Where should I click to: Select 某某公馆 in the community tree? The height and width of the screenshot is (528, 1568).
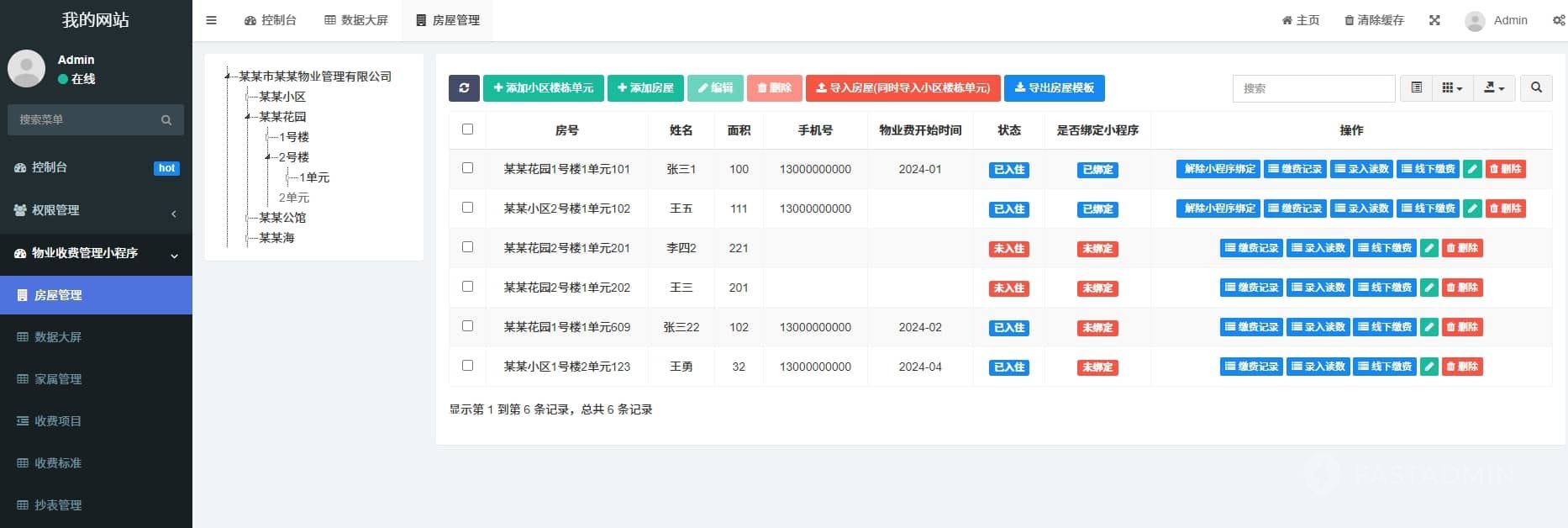(282, 218)
